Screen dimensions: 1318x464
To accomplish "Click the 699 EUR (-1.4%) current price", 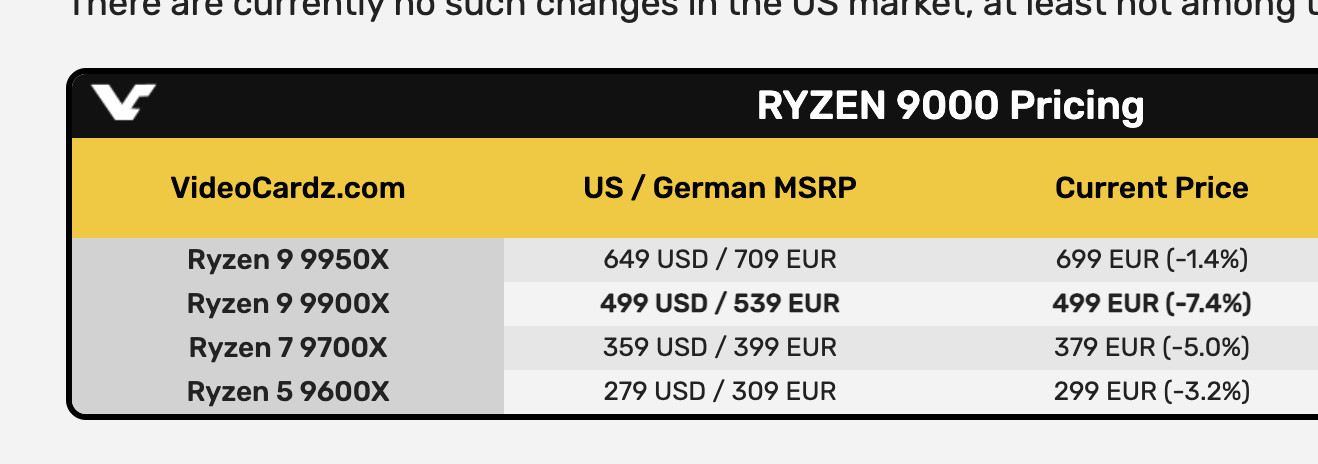I will click(x=1152, y=260).
